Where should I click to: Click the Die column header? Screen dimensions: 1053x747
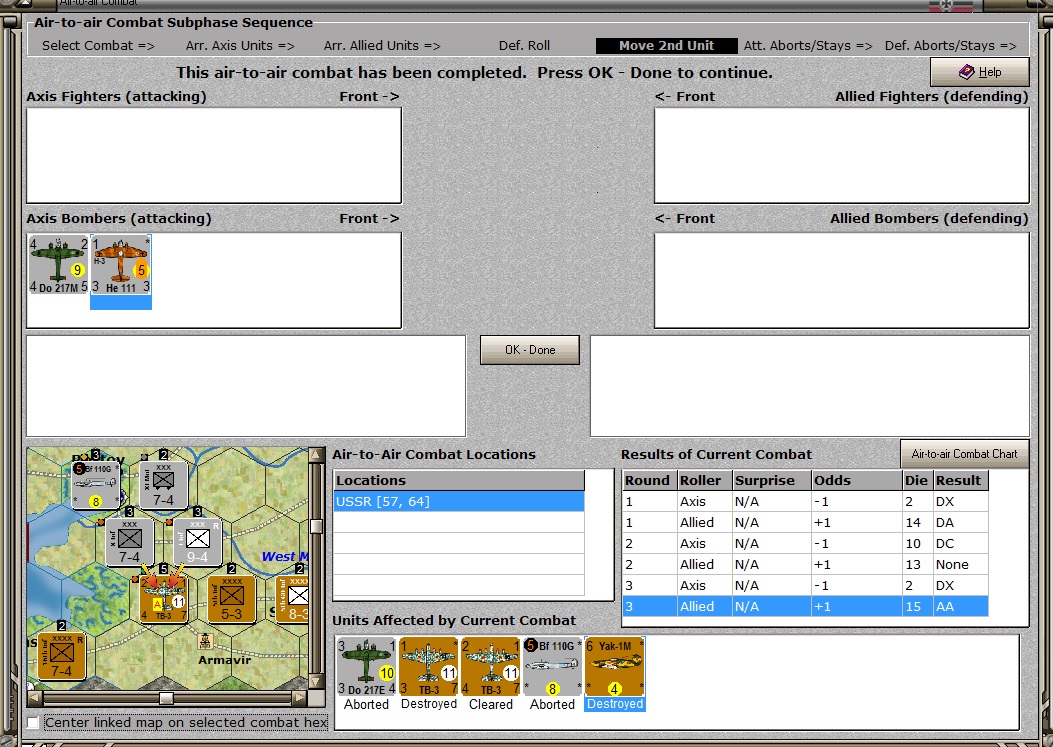coord(917,480)
